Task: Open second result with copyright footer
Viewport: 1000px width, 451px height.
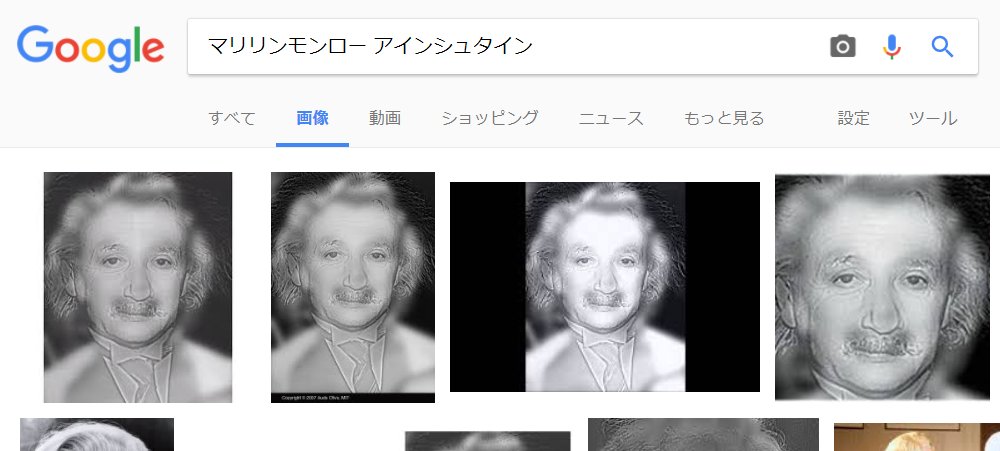Action: (353, 287)
